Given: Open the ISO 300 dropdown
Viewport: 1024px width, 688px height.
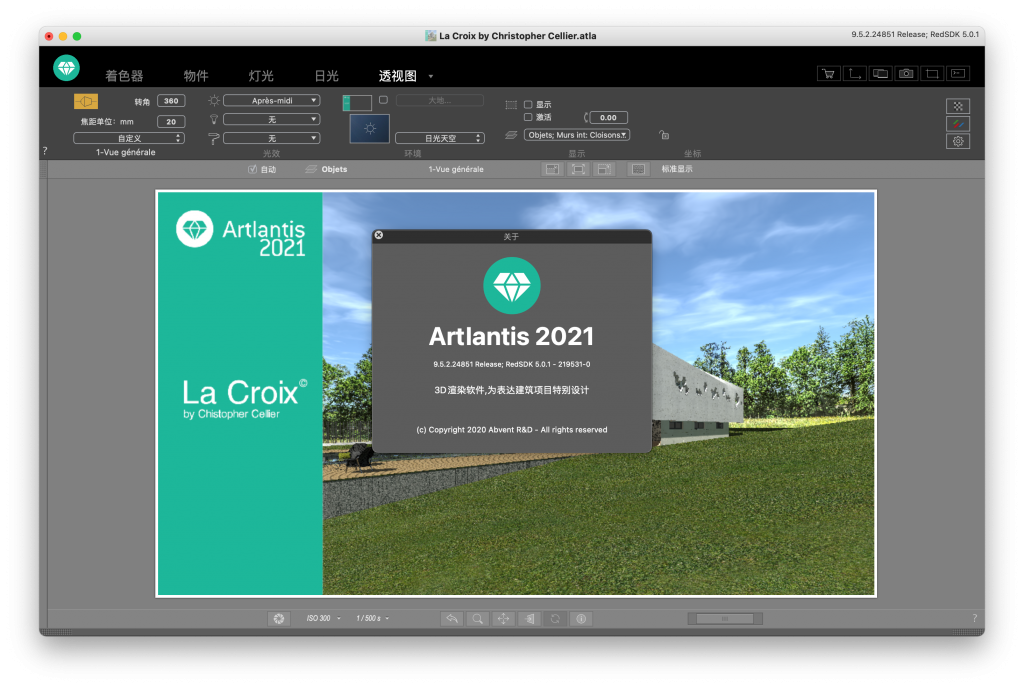Looking at the screenshot, I should pyautogui.click(x=323, y=618).
